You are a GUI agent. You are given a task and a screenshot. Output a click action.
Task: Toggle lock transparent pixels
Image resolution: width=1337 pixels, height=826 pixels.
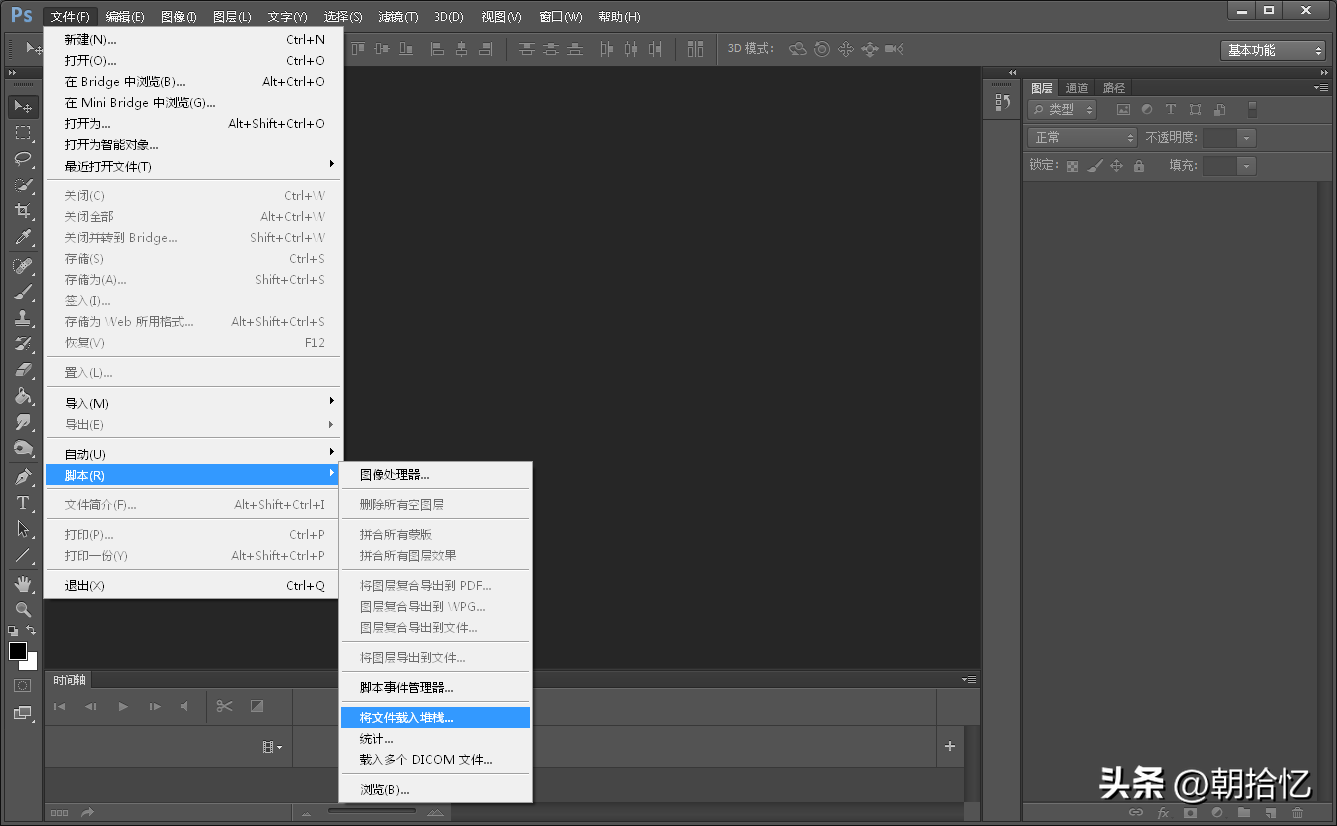point(1072,167)
